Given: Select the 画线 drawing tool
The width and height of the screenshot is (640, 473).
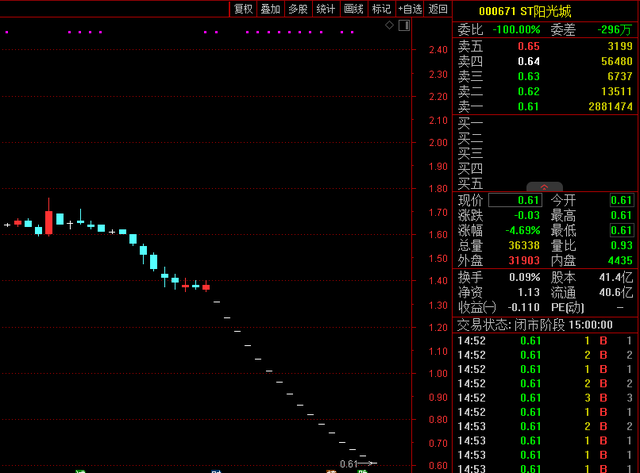Looking at the screenshot, I should point(353,9).
